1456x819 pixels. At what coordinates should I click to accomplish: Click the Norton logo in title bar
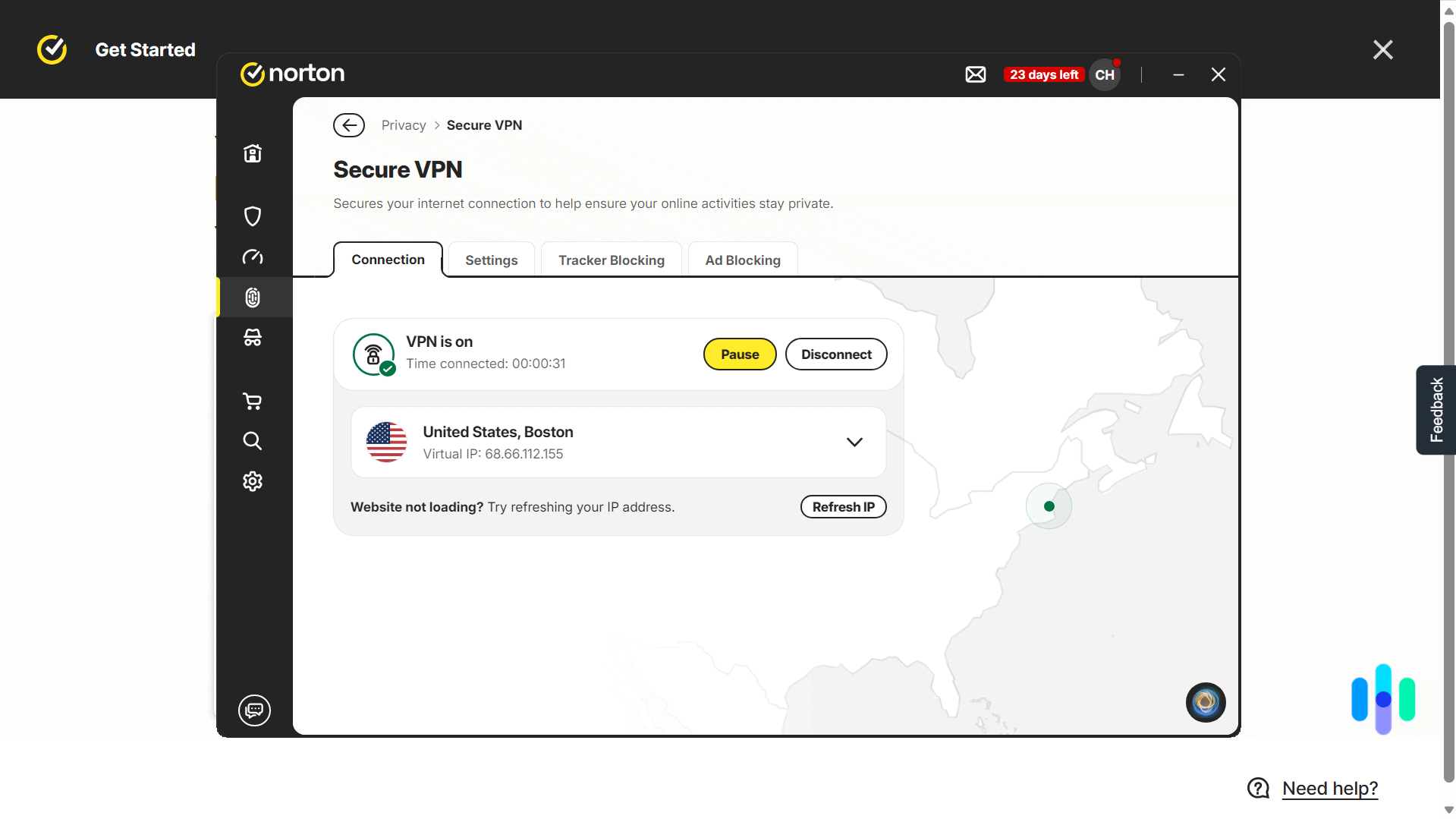click(293, 74)
